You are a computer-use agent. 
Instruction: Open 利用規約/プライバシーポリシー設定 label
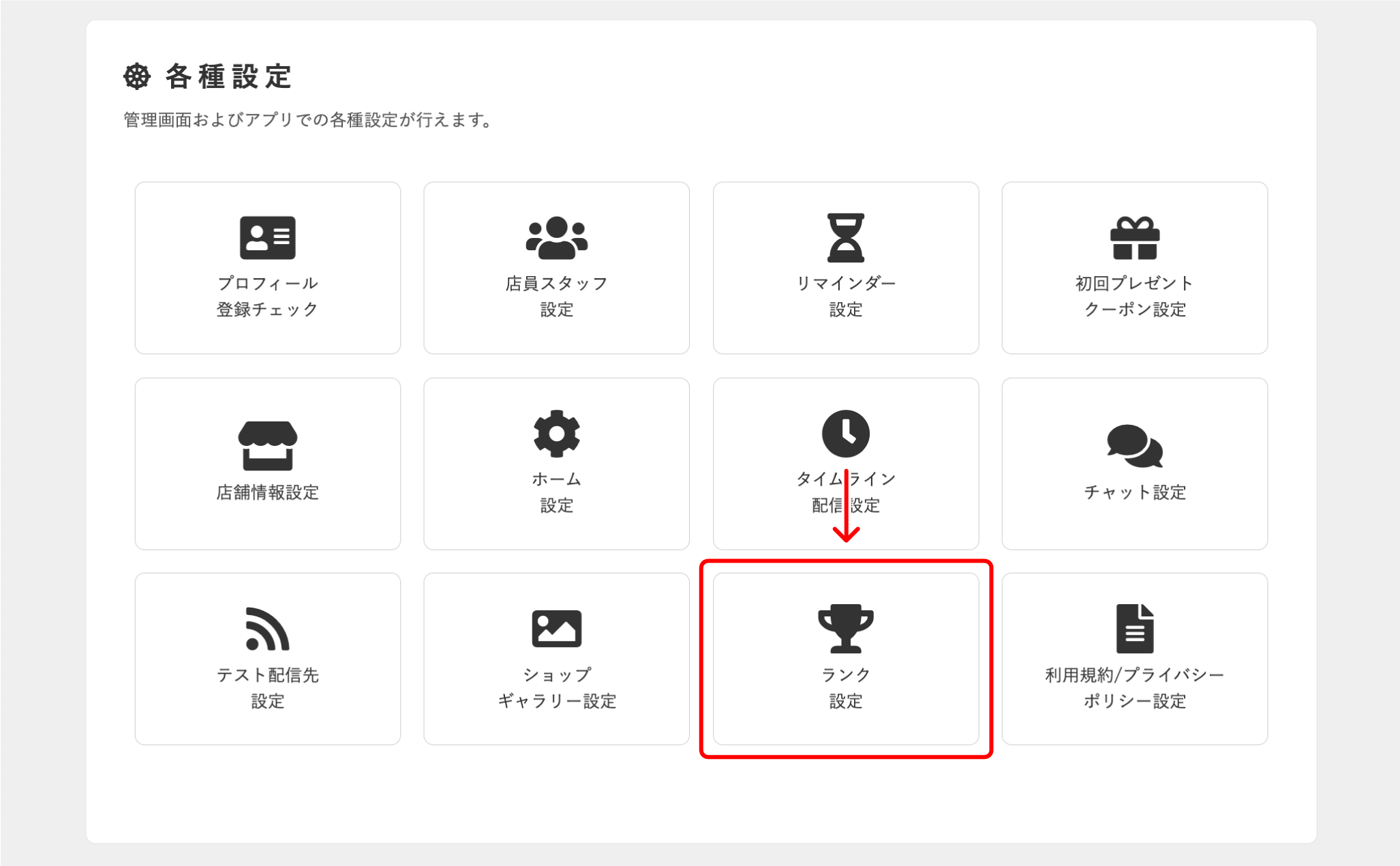pyautogui.click(x=1134, y=687)
